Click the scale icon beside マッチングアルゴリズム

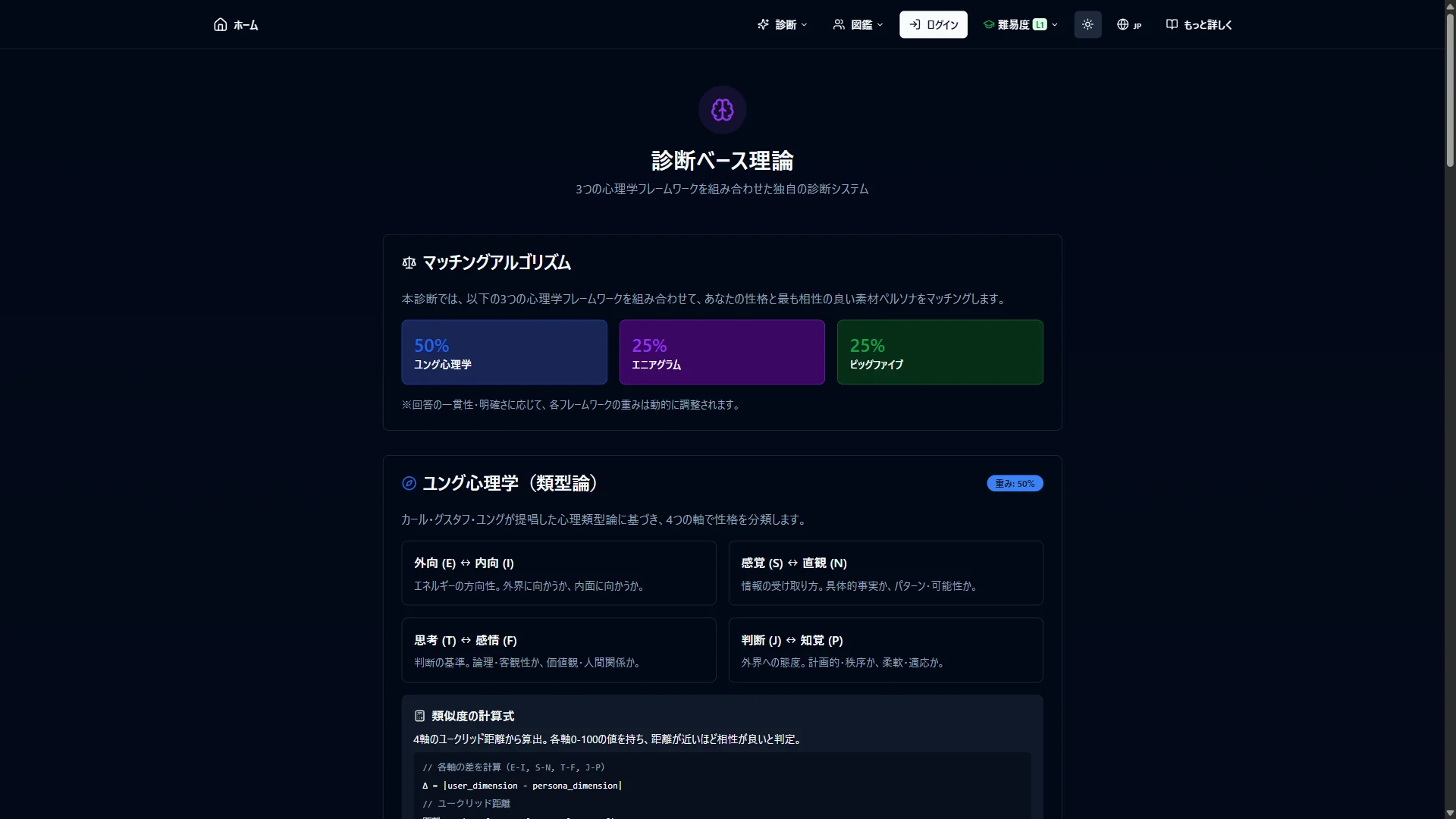[409, 262]
